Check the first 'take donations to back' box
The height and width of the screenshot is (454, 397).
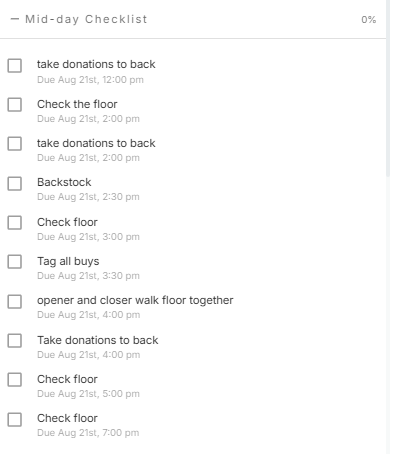(15, 65)
